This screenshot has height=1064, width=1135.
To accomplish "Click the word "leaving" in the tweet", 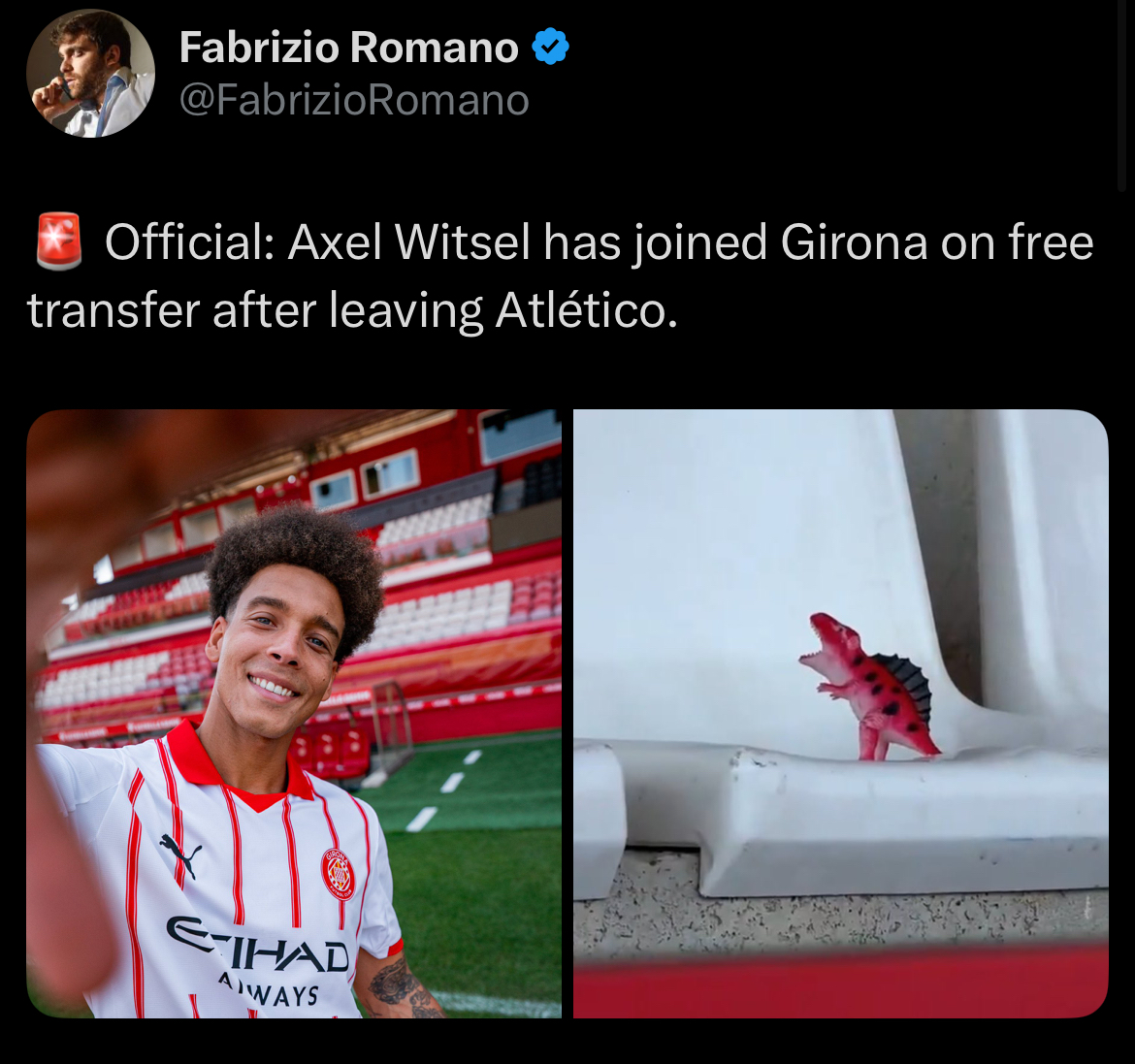I will pos(405,312).
